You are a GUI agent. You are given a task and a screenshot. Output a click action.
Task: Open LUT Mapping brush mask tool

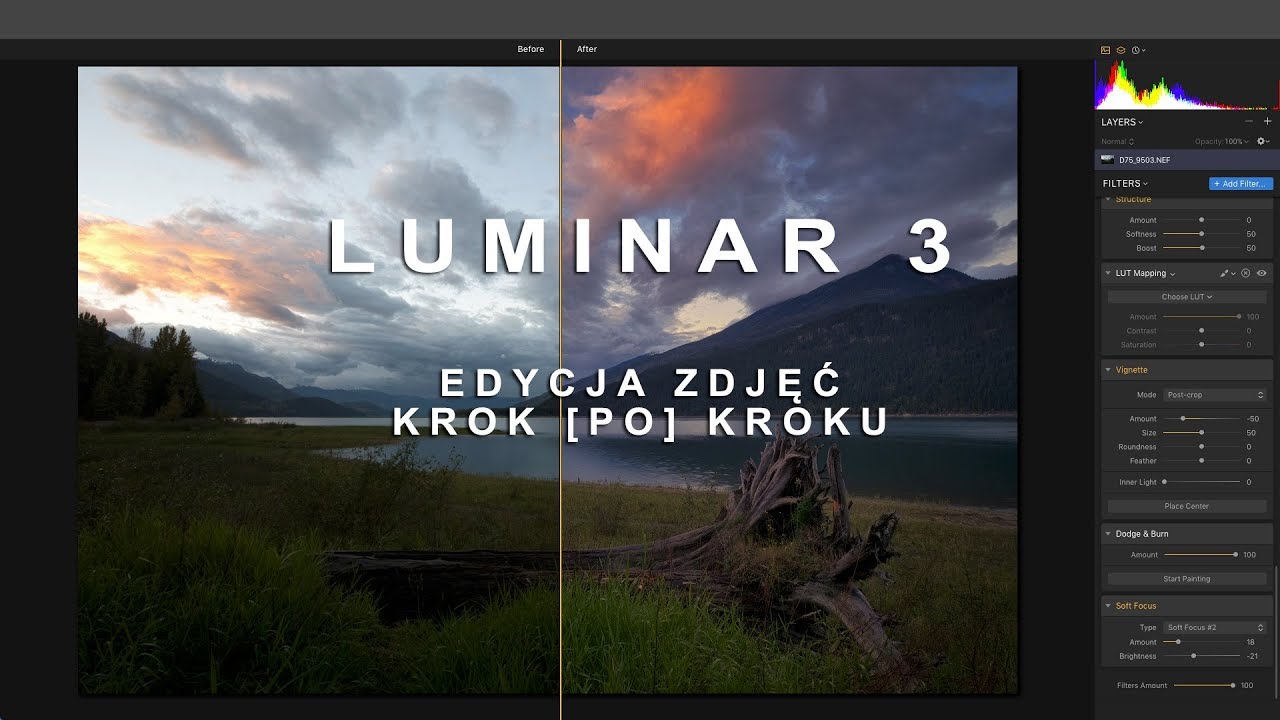point(1227,273)
